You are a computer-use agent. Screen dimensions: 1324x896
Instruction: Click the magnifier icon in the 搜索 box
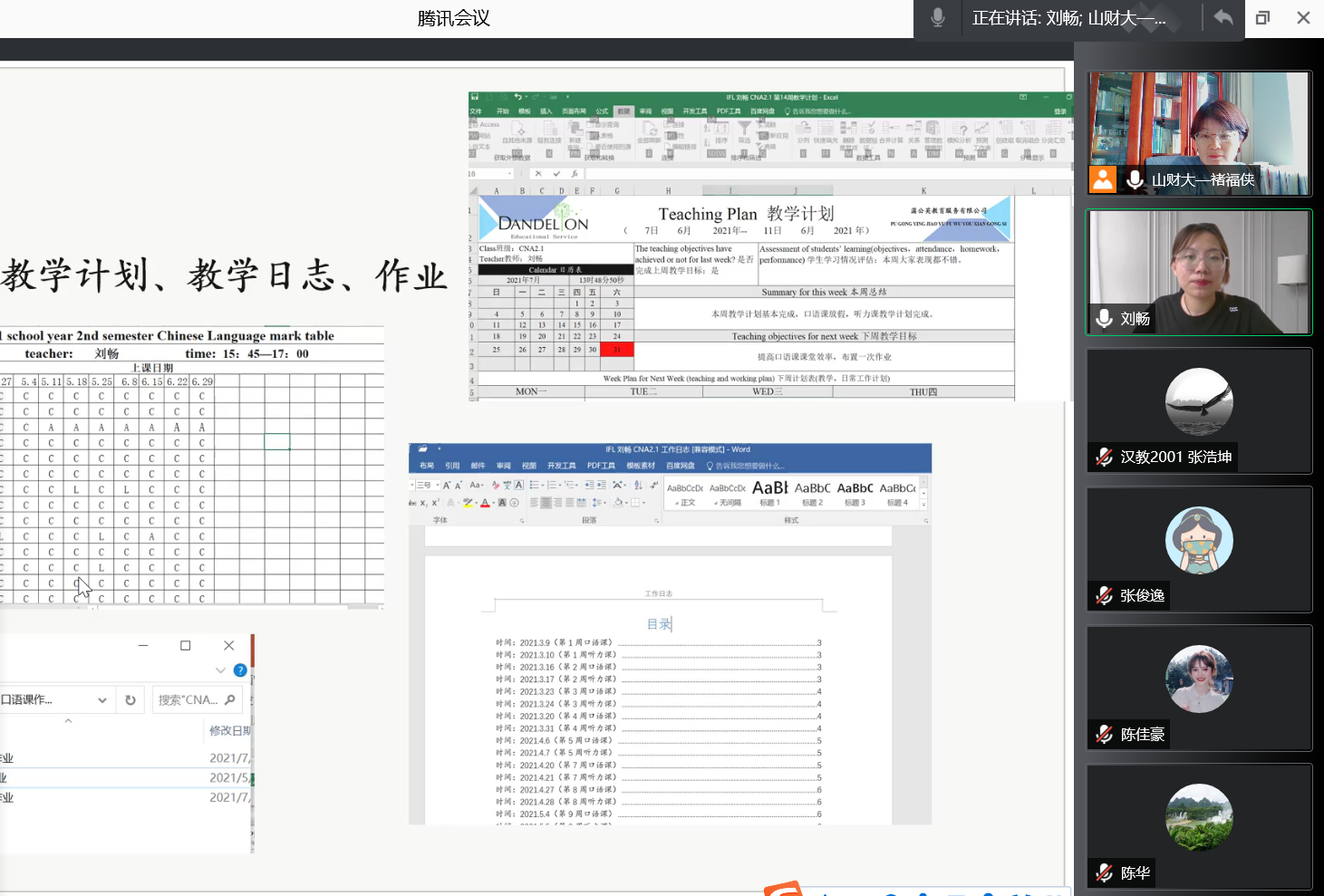point(230,700)
